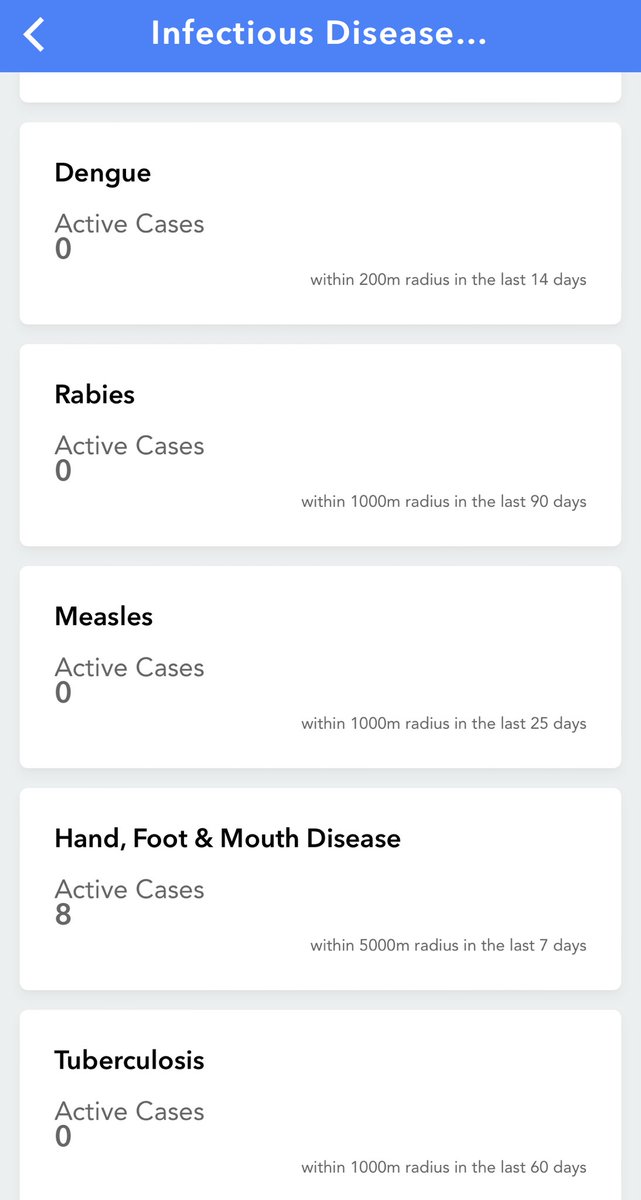Tap Measles 25 days radius note
Image resolution: width=641 pixels, height=1200 pixels.
(443, 724)
